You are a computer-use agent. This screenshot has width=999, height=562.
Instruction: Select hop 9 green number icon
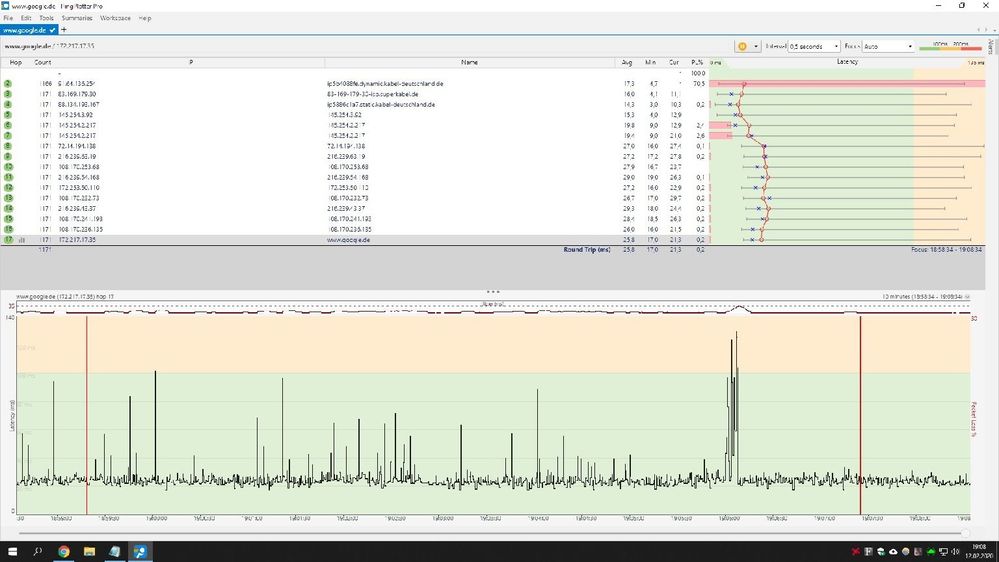(x=8, y=156)
